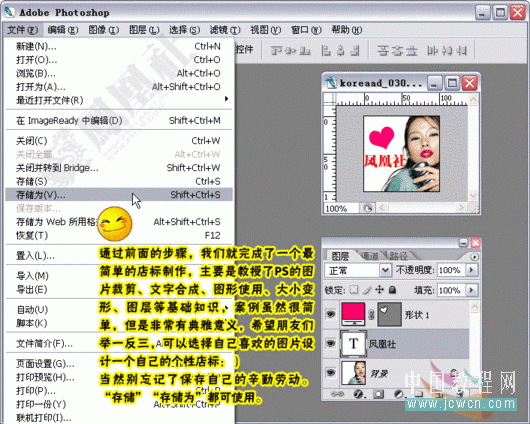The image size is (530, 424).
Task: Choose 关闭并转到 Bridge...
Action: click(x=118, y=168)
